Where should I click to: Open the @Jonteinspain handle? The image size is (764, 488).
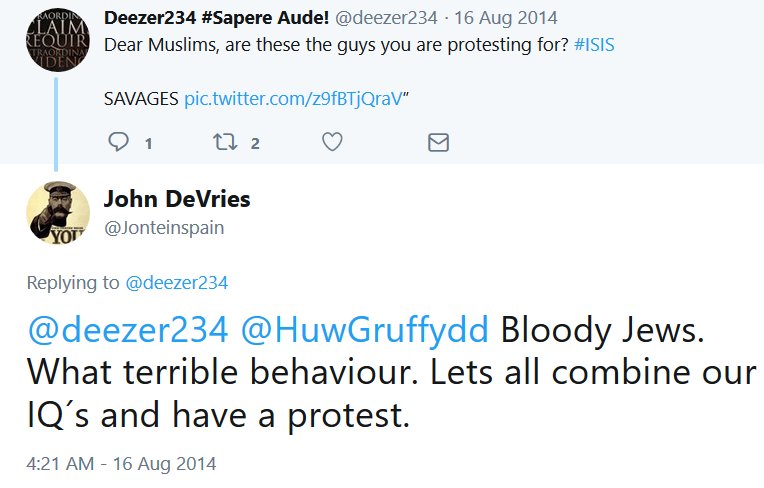[164, 227]
